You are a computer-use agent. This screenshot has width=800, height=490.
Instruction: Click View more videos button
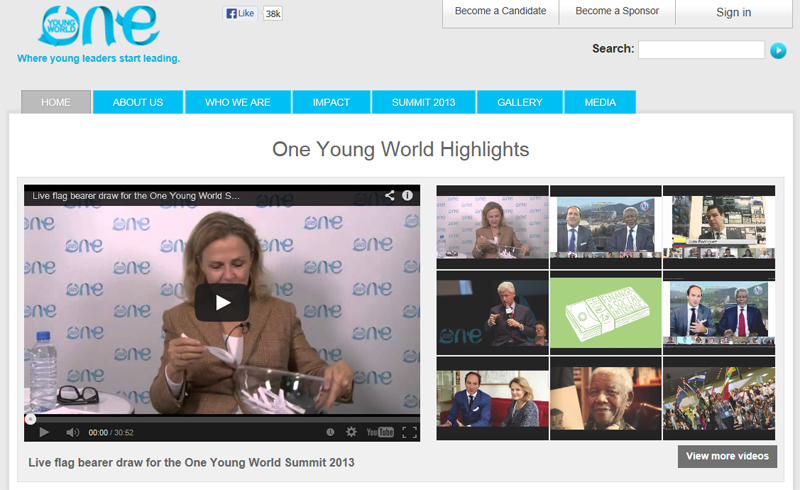coord(728,456)
